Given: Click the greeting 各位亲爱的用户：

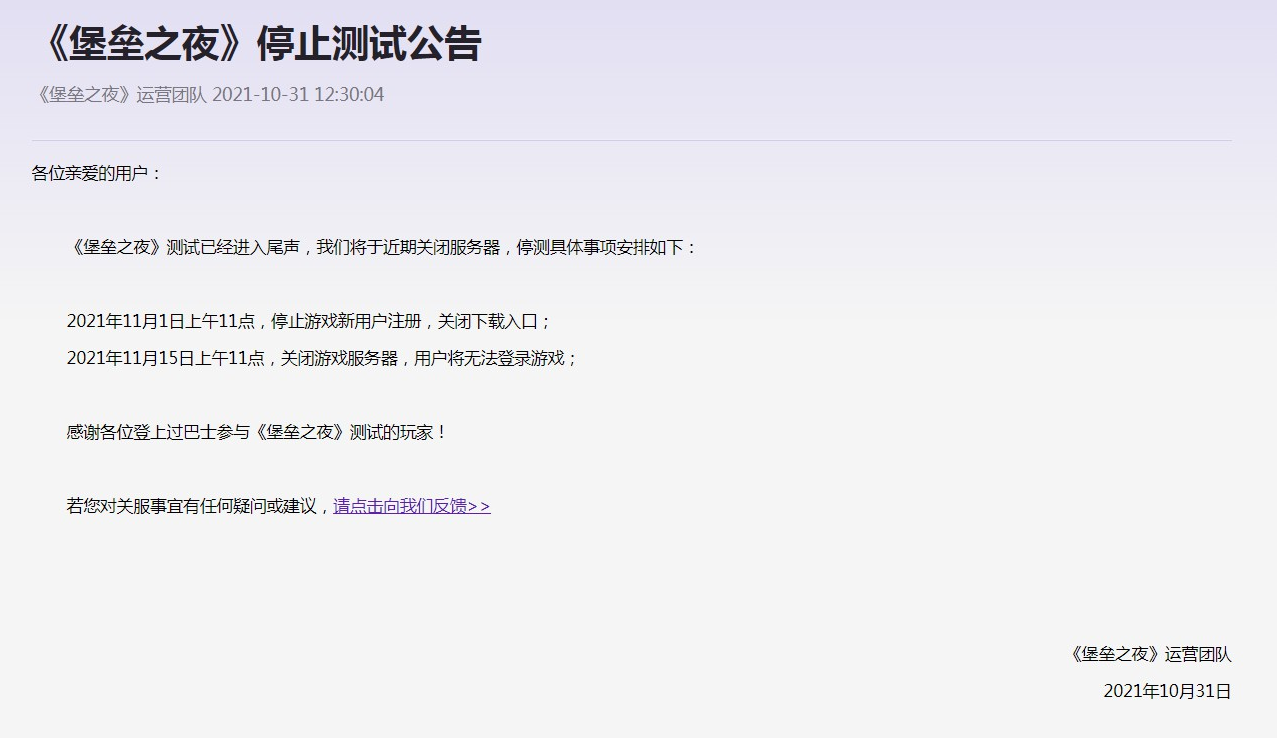Looking at the screenshot, I should [x=97, y=174].
